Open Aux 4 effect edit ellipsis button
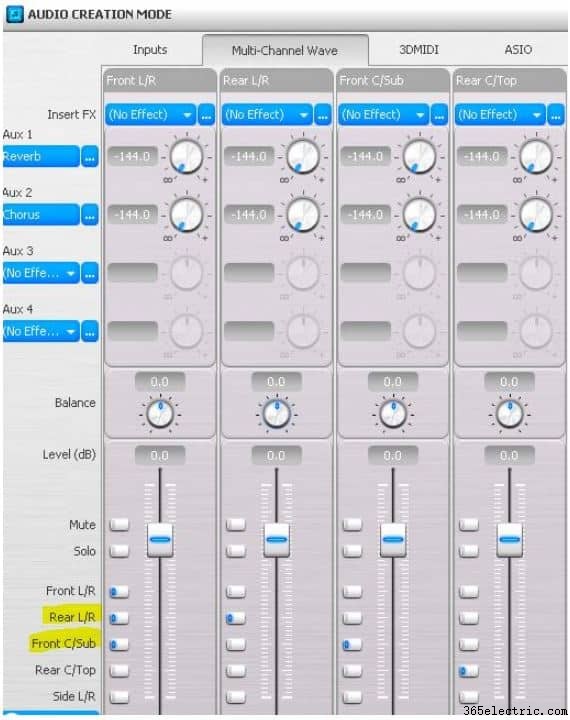Image resolution: width=570 pixels, height=720 pixels. [x=90, y=332]
